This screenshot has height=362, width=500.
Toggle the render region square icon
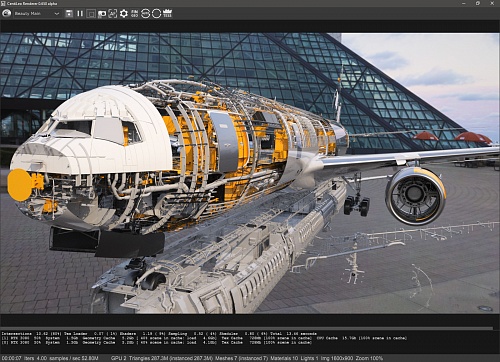[x=91, y=14]
